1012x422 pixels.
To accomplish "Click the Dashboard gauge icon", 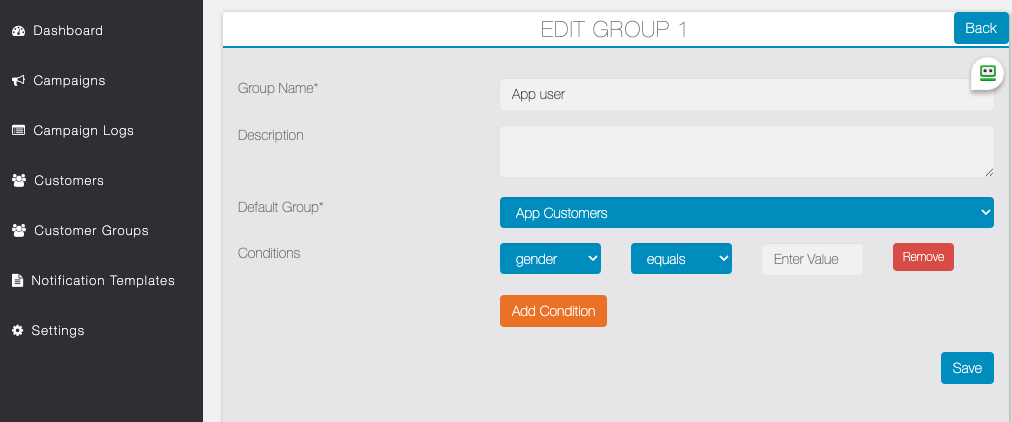I will (x=18, y=30).
